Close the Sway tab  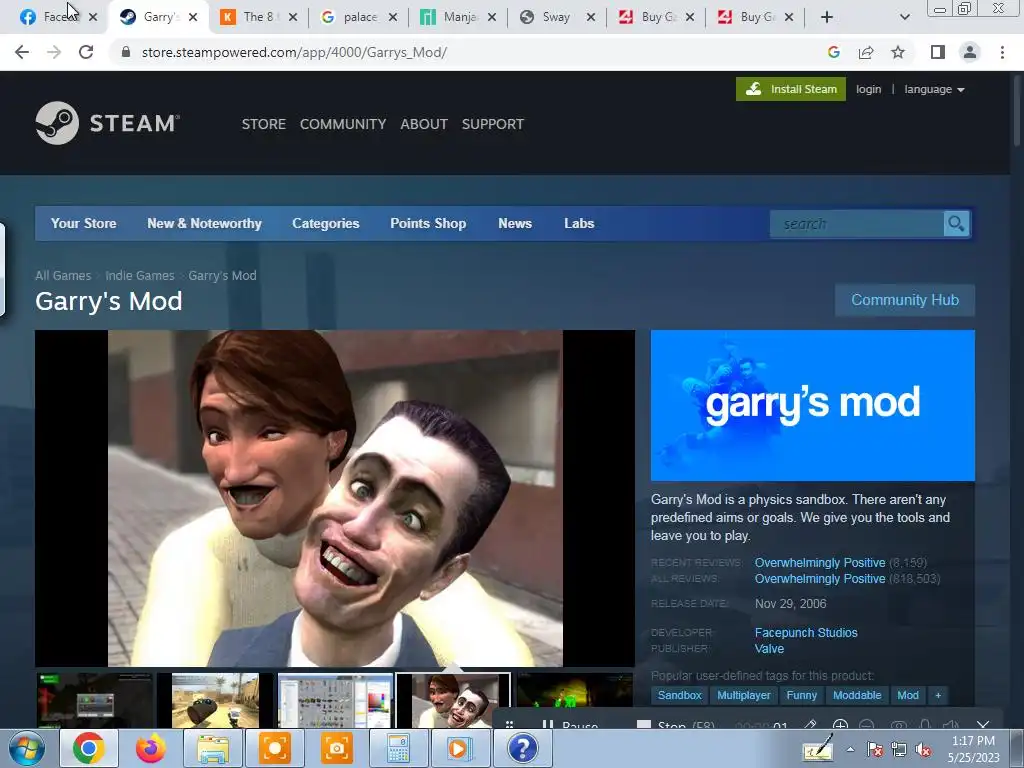(591, 17)
